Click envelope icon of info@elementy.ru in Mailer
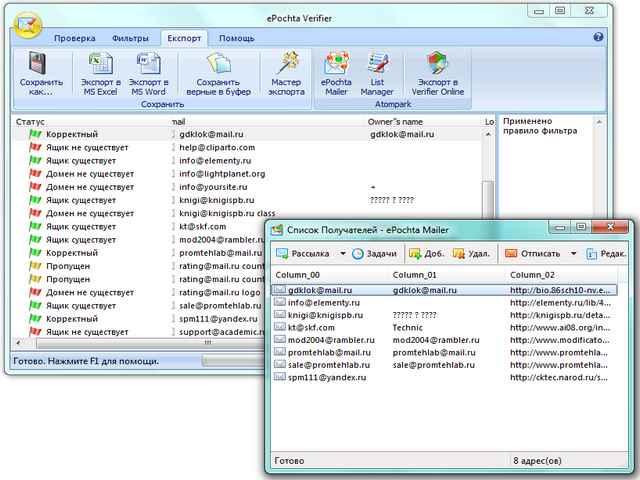 pyautogui.click(x=280, y=302)
